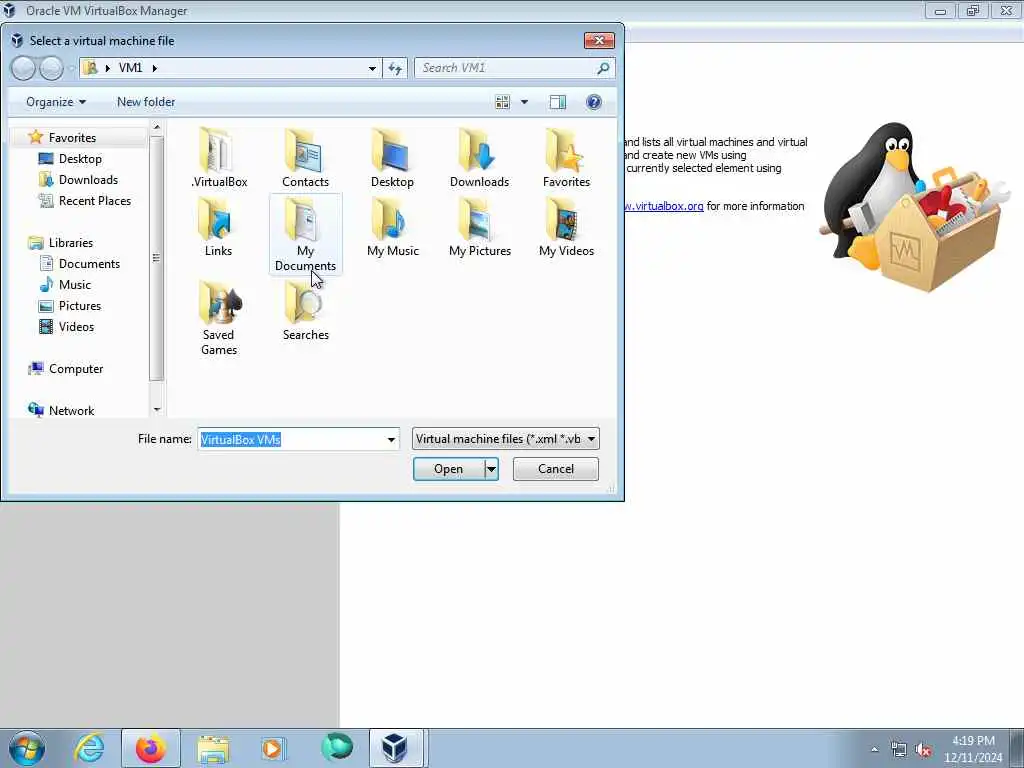
Task: Click the VM1 breadcrumb segment
Action: click(x=130, y=68)
